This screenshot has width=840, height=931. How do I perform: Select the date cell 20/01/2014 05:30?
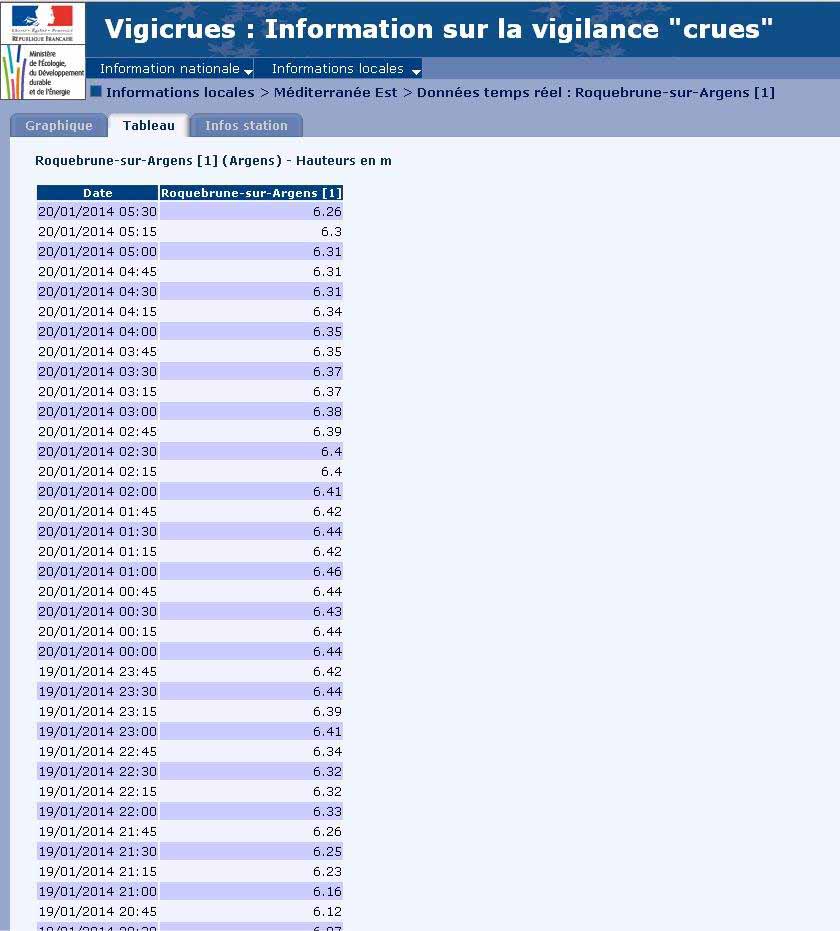point(97,211)
